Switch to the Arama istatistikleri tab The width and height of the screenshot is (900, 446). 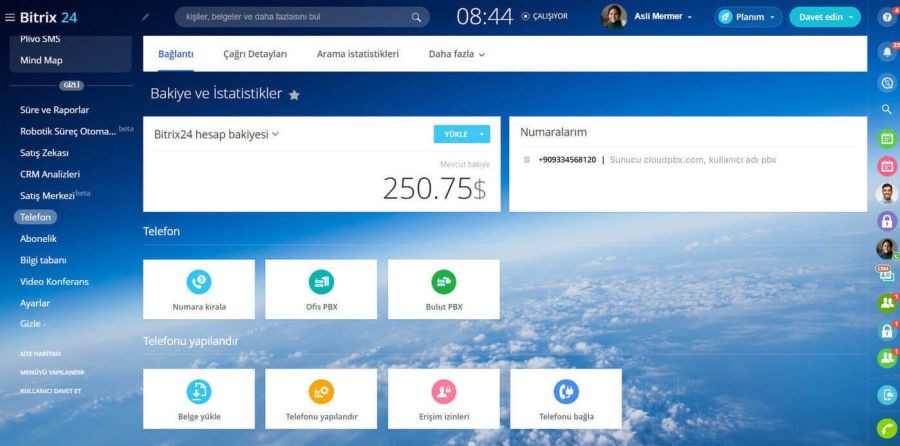coord(358,55)
